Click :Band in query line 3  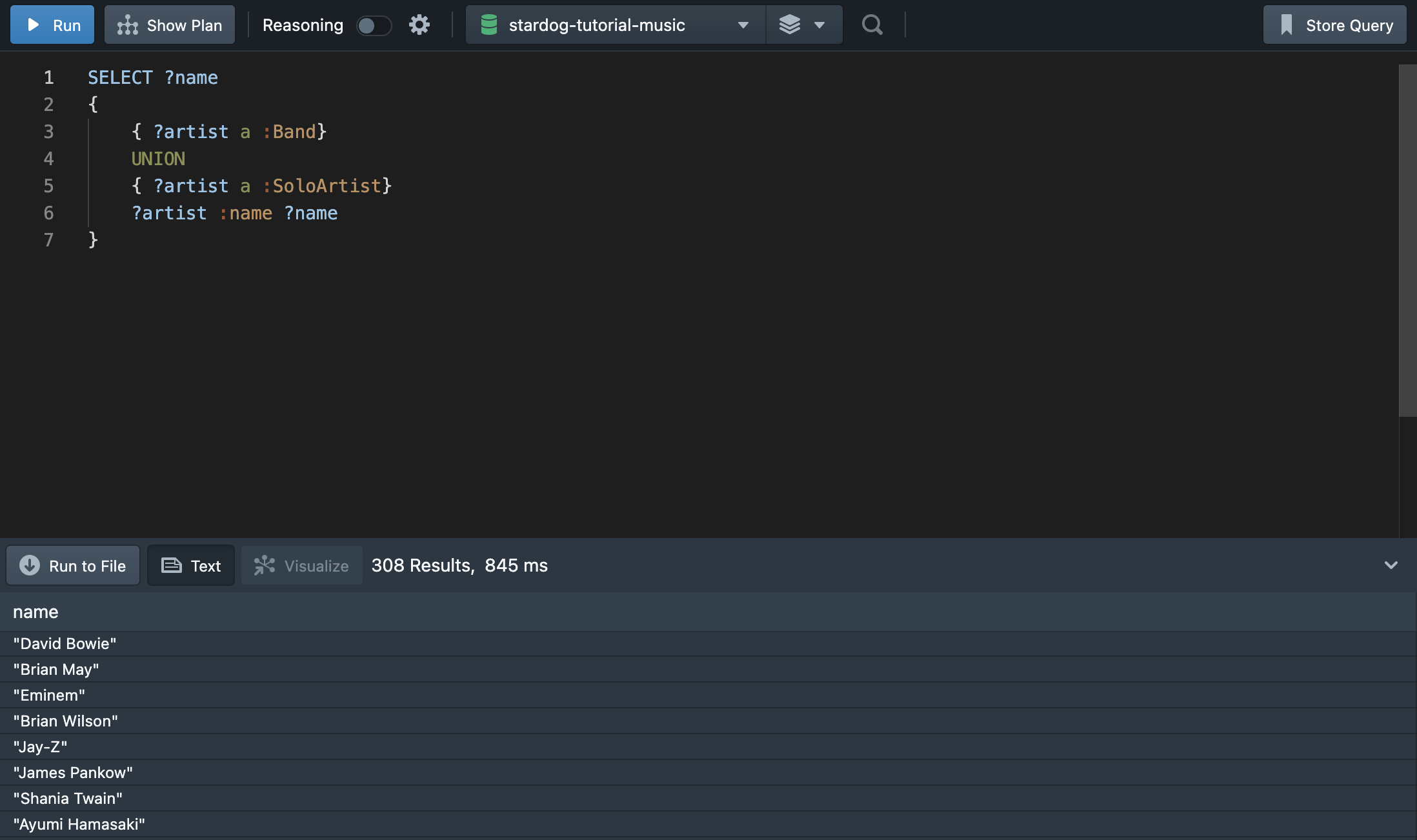coord(289,132)
